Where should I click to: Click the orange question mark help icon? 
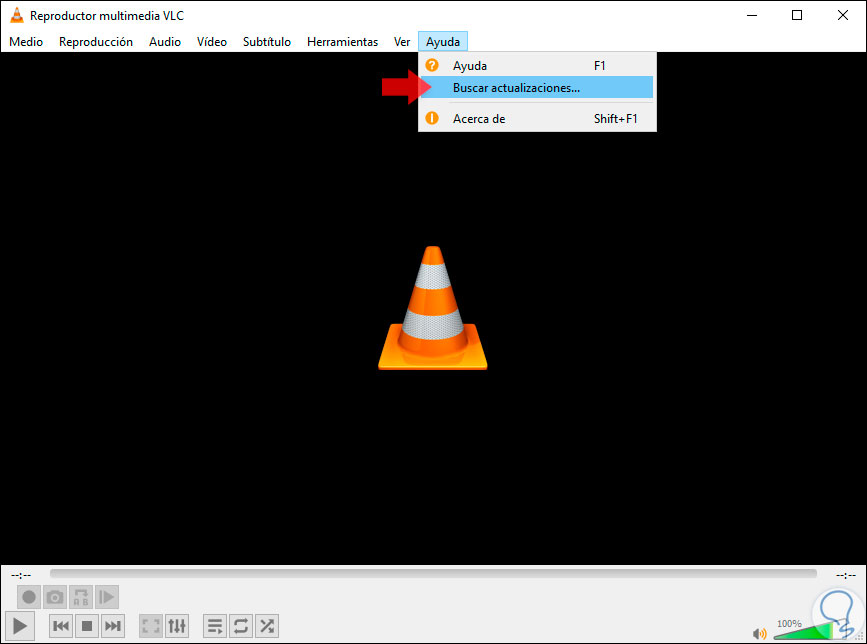click(x=432, y=65)
